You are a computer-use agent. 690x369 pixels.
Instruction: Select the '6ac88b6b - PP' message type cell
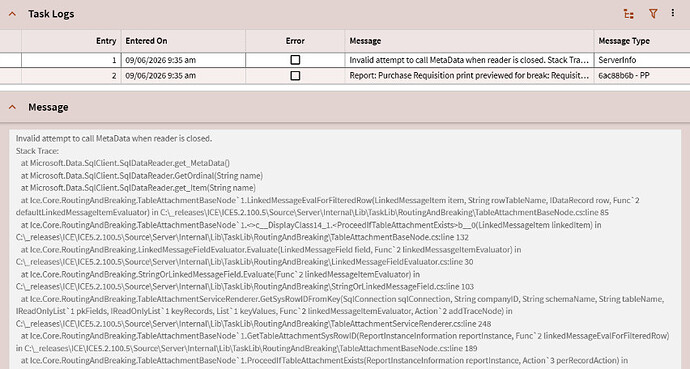click(642, 76)
